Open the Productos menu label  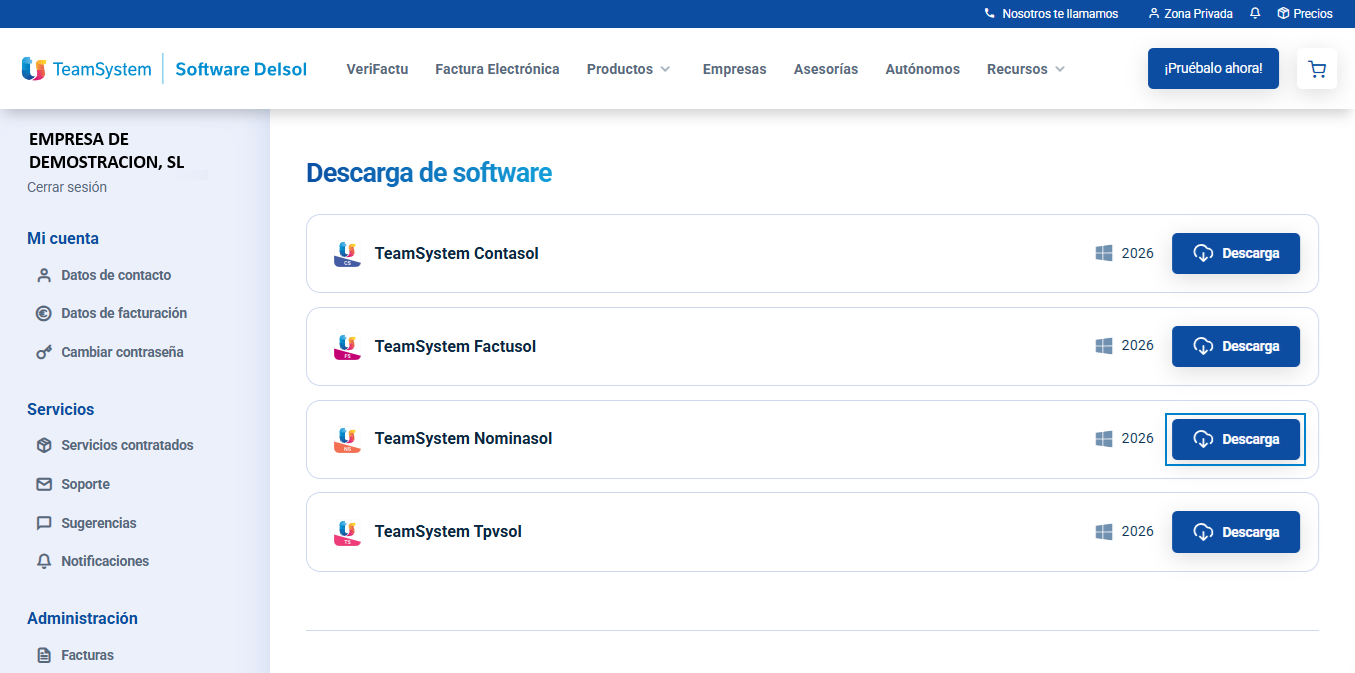[x=620, y=69]
